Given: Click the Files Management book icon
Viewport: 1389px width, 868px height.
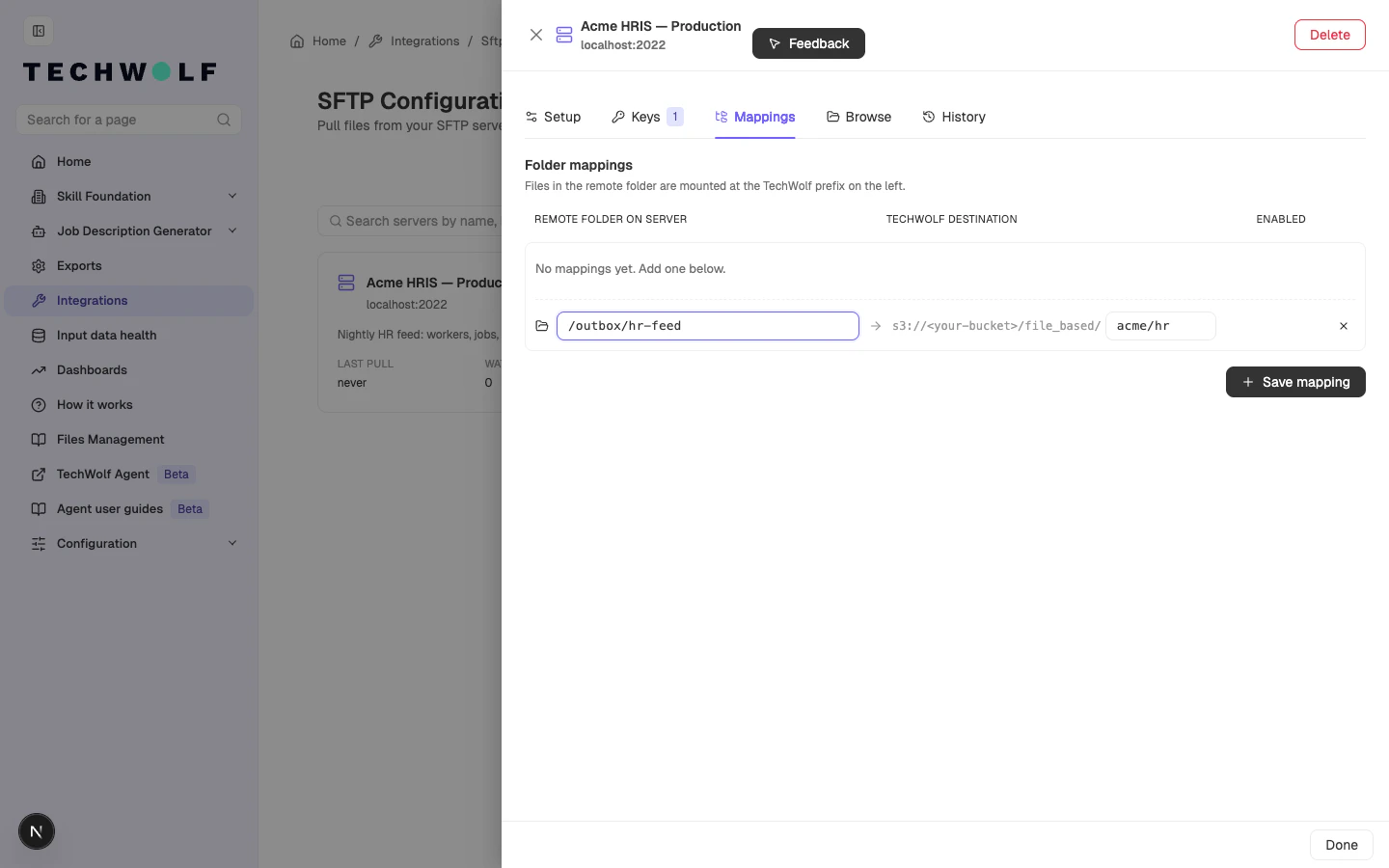Looking at the screenshot, I should click(x=39, y=440).
